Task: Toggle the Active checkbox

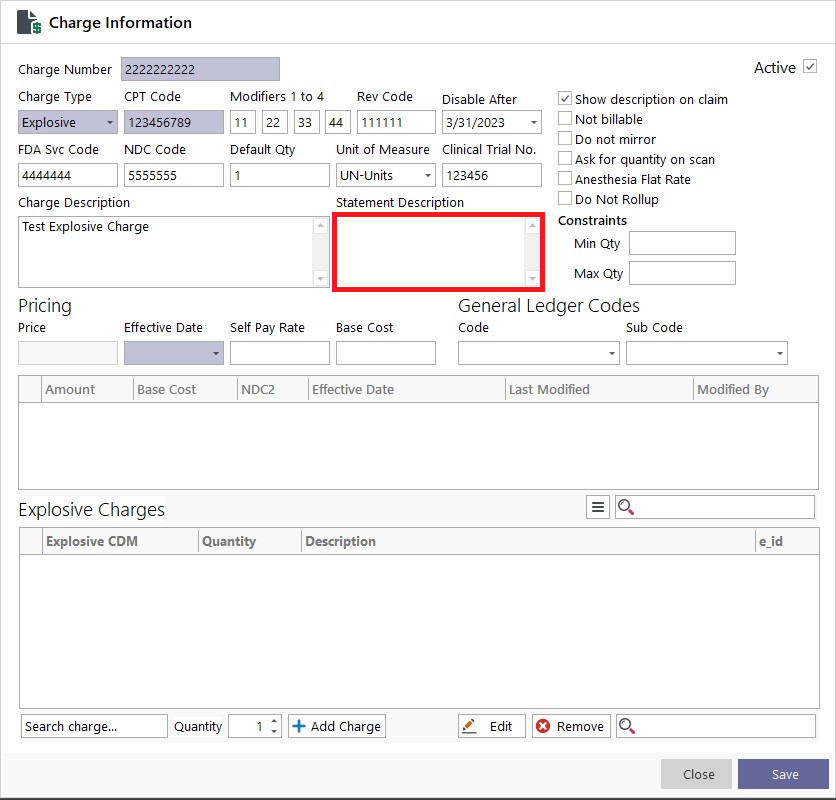Action: click(810, 67)
